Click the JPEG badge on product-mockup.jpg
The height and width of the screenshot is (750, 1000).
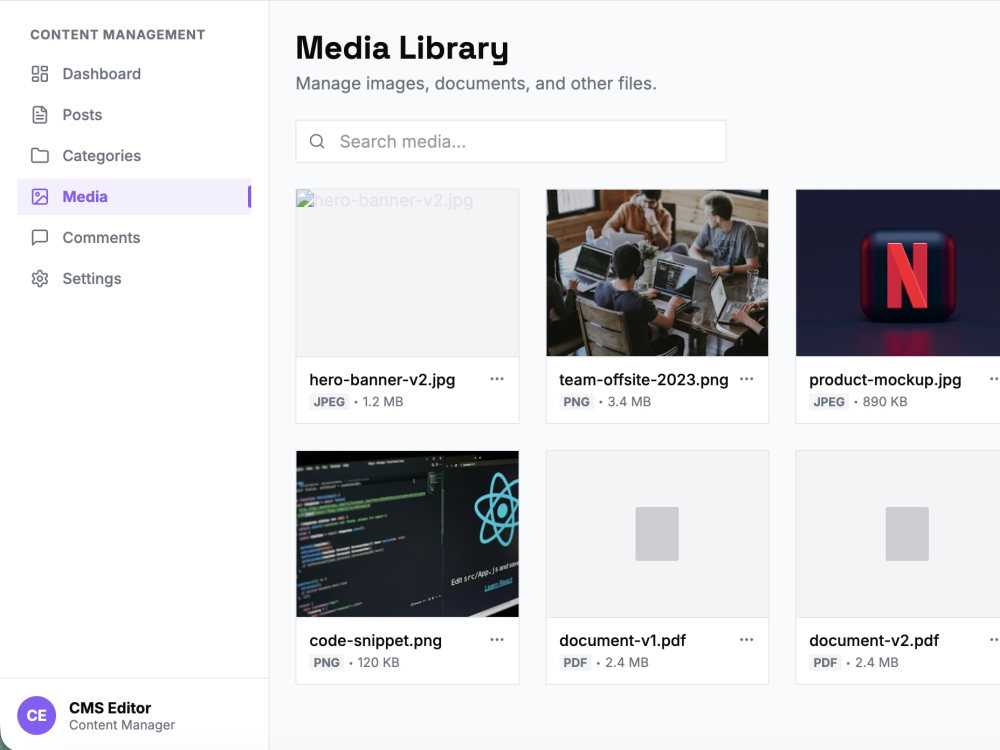[x=829, y=402]
